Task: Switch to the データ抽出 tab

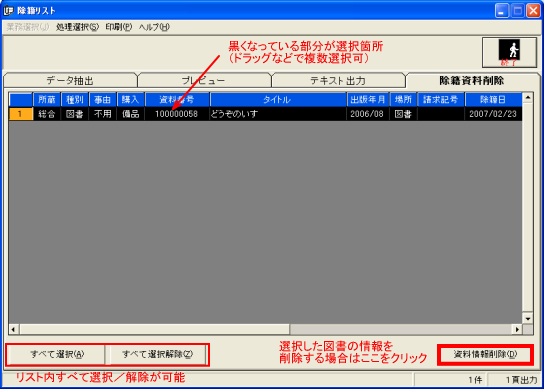Action: click(70, 81)
